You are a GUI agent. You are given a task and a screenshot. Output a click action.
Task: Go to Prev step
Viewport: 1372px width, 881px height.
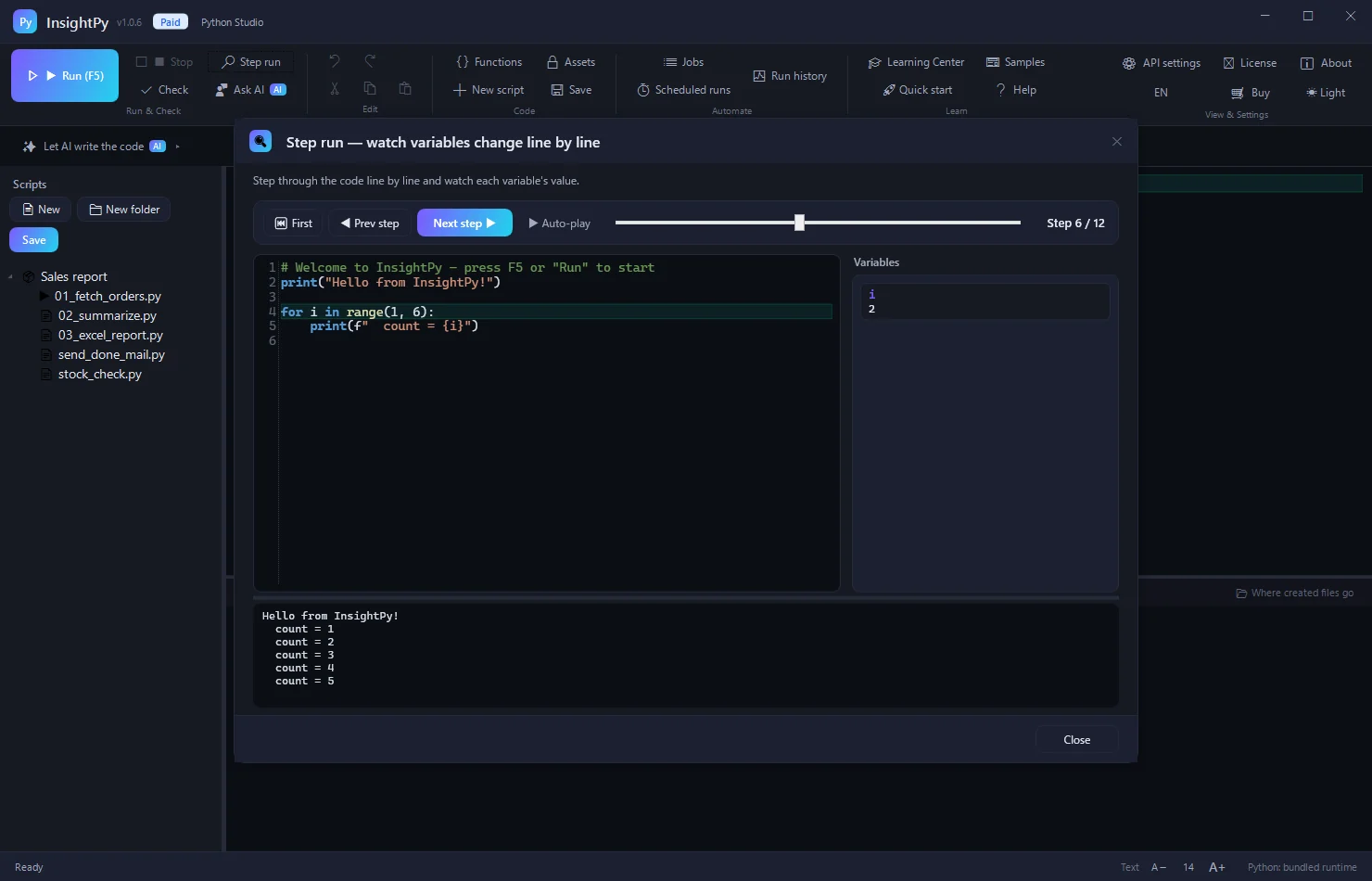point(370,223)
